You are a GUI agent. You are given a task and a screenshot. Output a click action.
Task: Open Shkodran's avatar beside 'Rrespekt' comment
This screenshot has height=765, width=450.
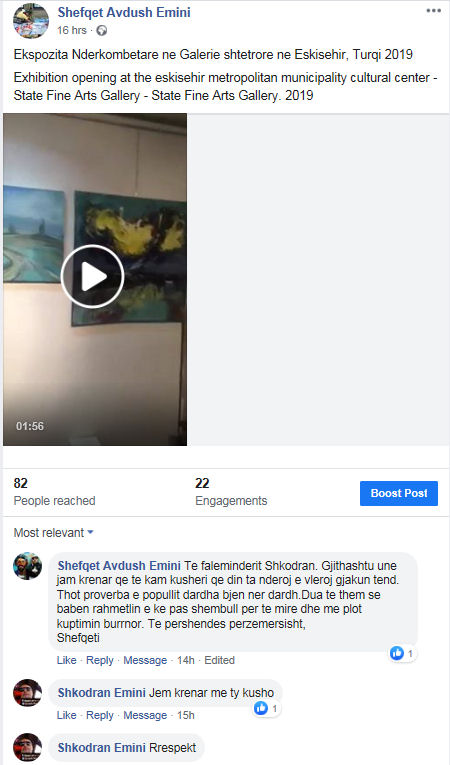pyautogui.click(x=27, y=747)
